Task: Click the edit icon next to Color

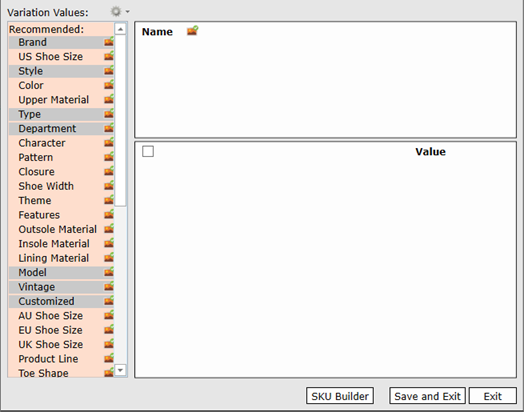Action: pyautogui.click(x=109, y=85)
